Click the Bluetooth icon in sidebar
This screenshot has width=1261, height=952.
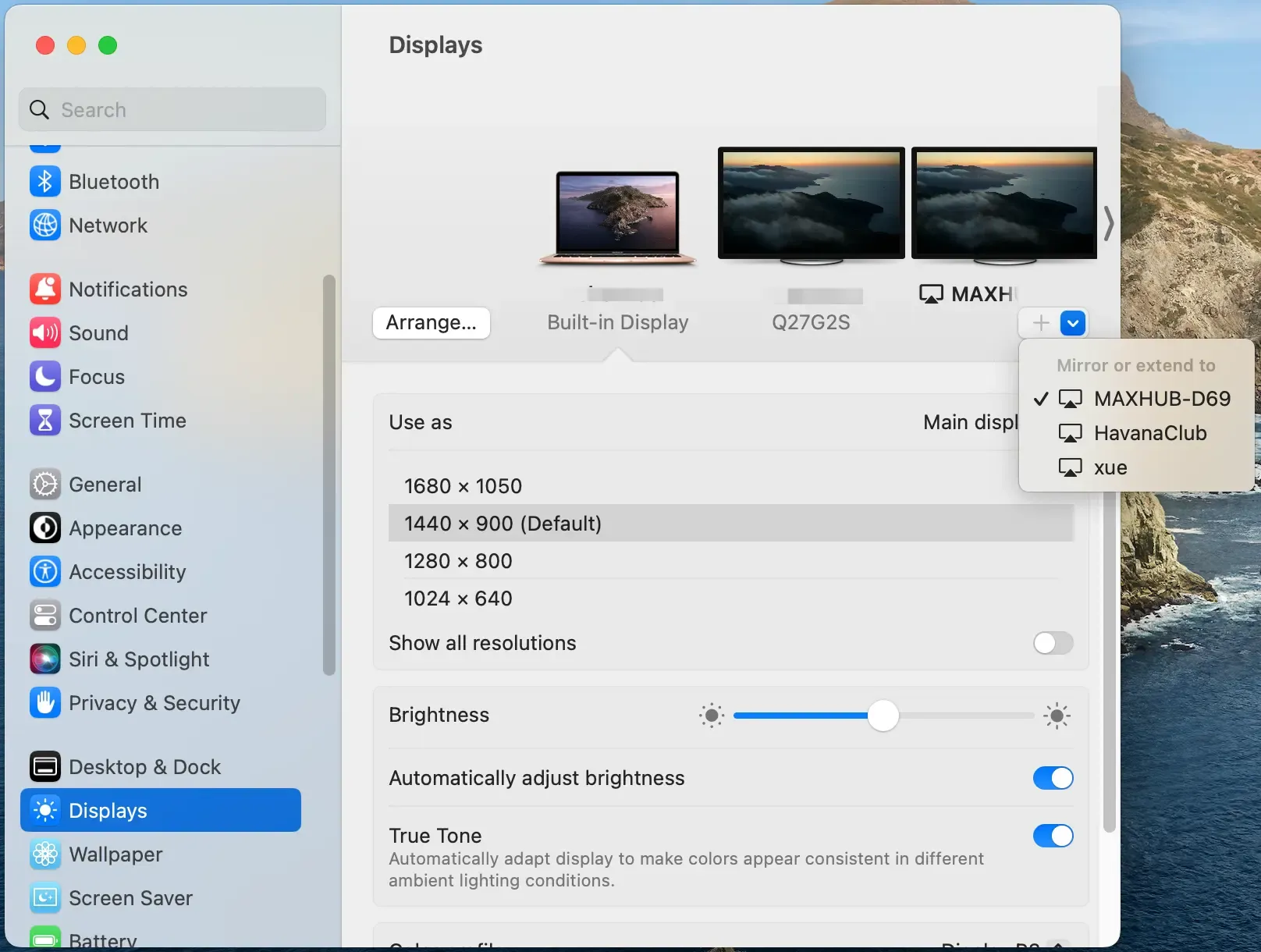(x=45, y=182)
